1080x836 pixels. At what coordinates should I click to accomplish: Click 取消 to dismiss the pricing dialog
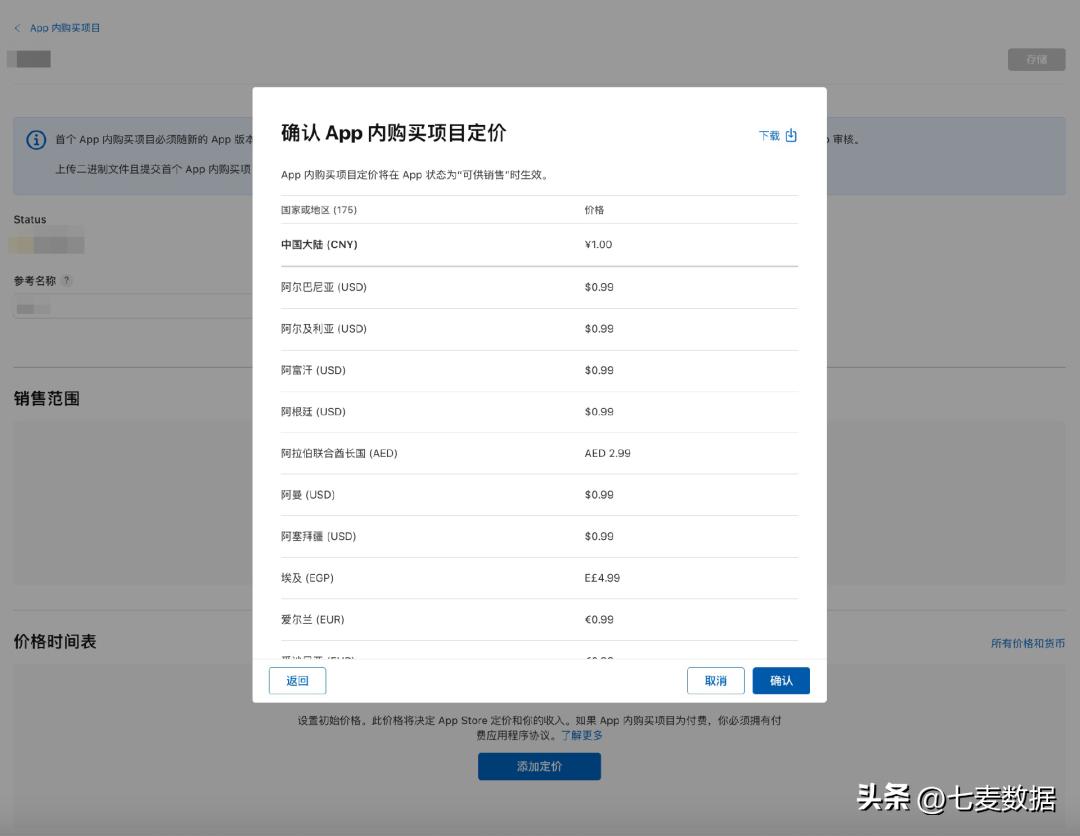pos(715,680)
